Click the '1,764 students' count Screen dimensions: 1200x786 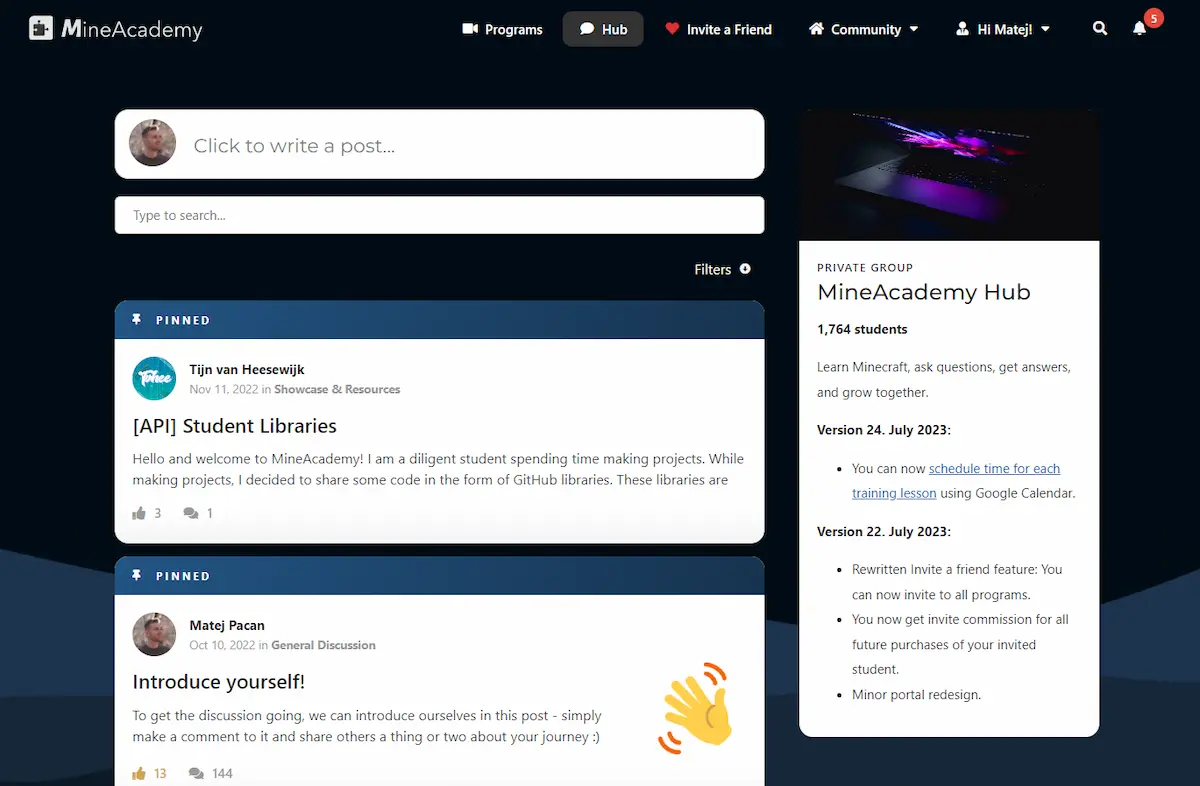pyautogui.click(x=862, y=329)
